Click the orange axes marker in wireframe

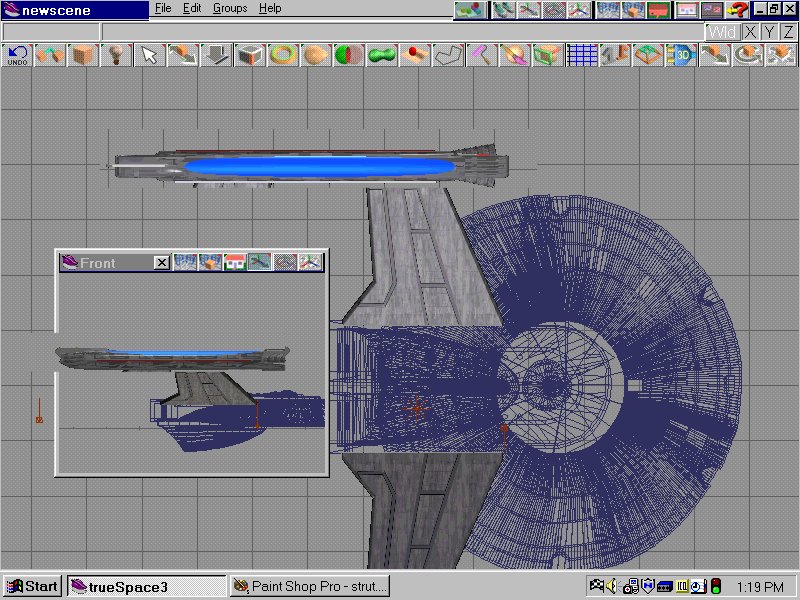coord(417,408)
